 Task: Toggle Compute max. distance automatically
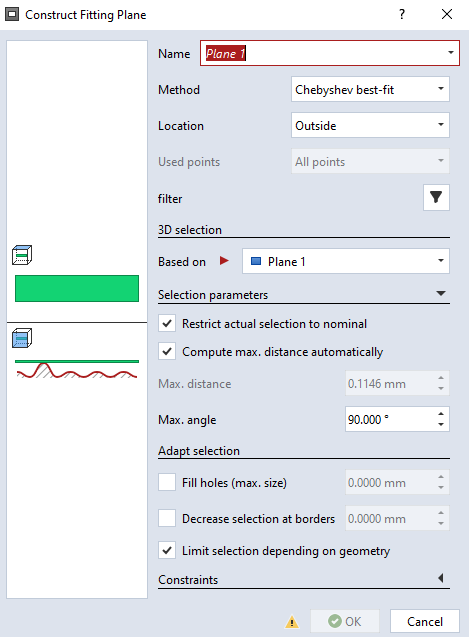pos(167,351)
